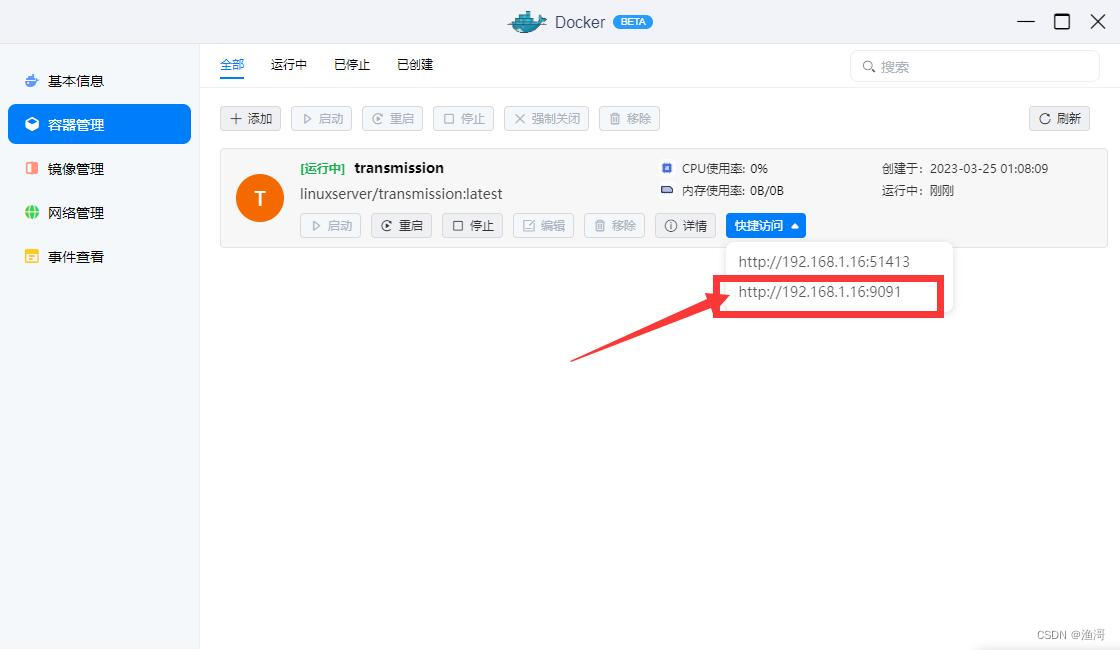Image resolution: width=1120 pixels, height=650 pixels.
Task: Collapse the 快捷访问 dropdown arrow
Action: coord(794,225)
